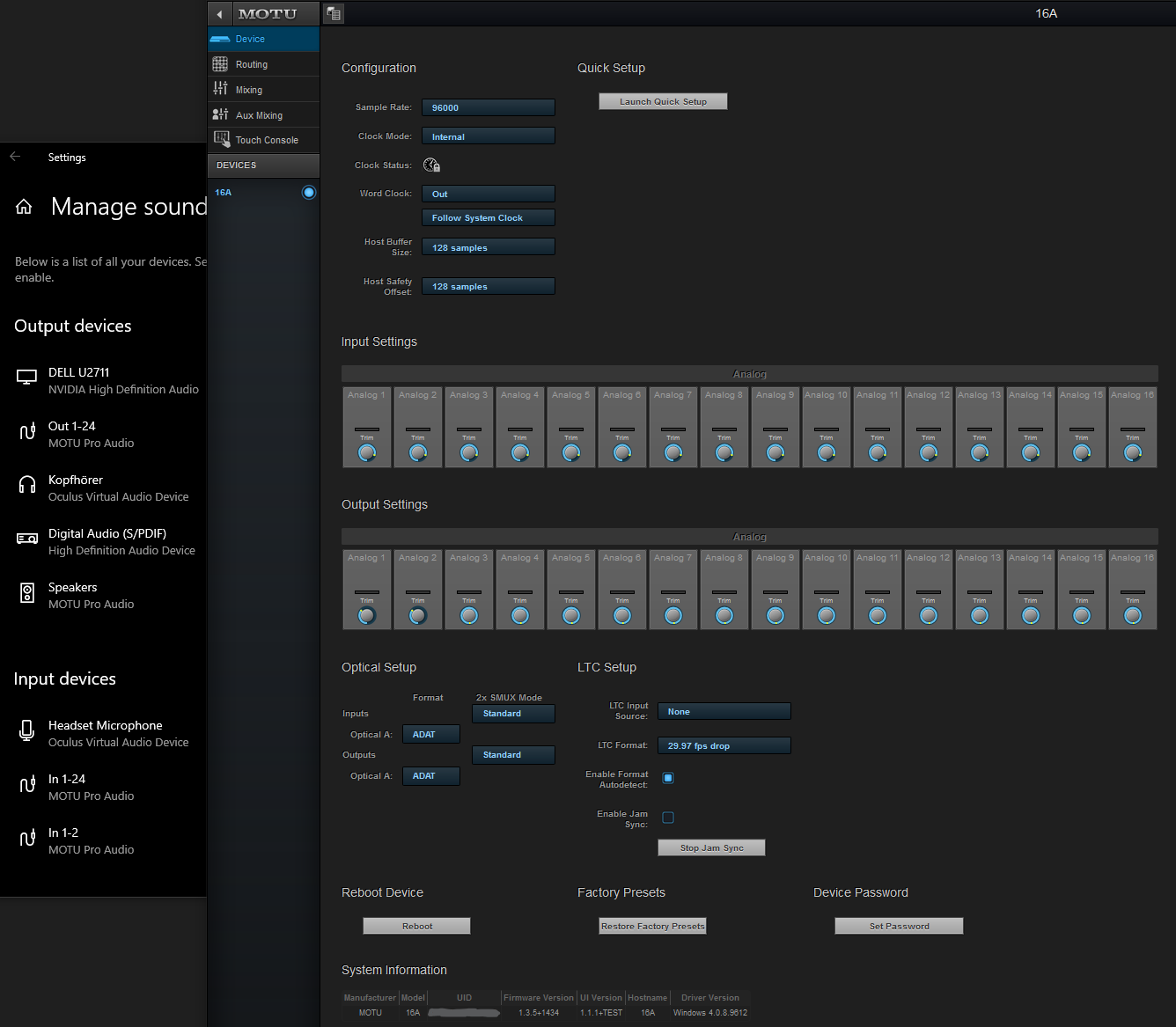The width and height of the screenshot is (1176, 1027).
Task: Change Inputs Optical A ADAT format
Action: tap(431, 734)
